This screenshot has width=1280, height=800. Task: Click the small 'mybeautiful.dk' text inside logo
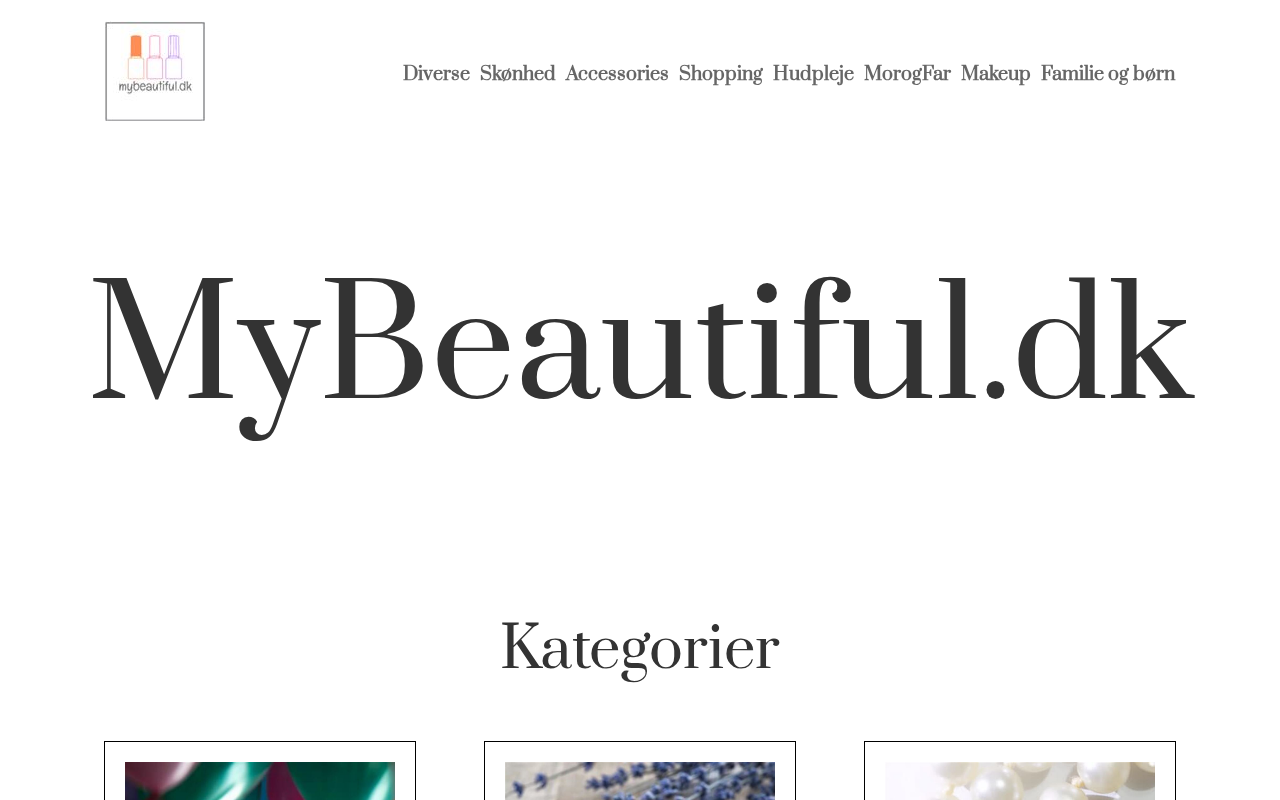(x=155, y=87)
